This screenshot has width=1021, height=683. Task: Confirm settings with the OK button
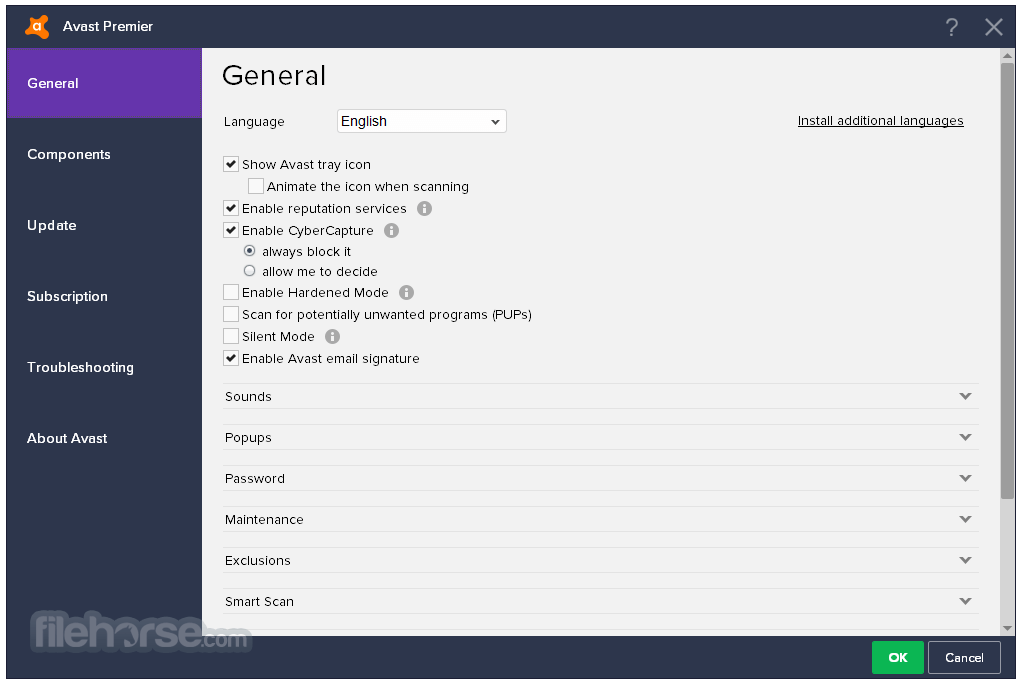pyautogui.click(x=897, y=658)
